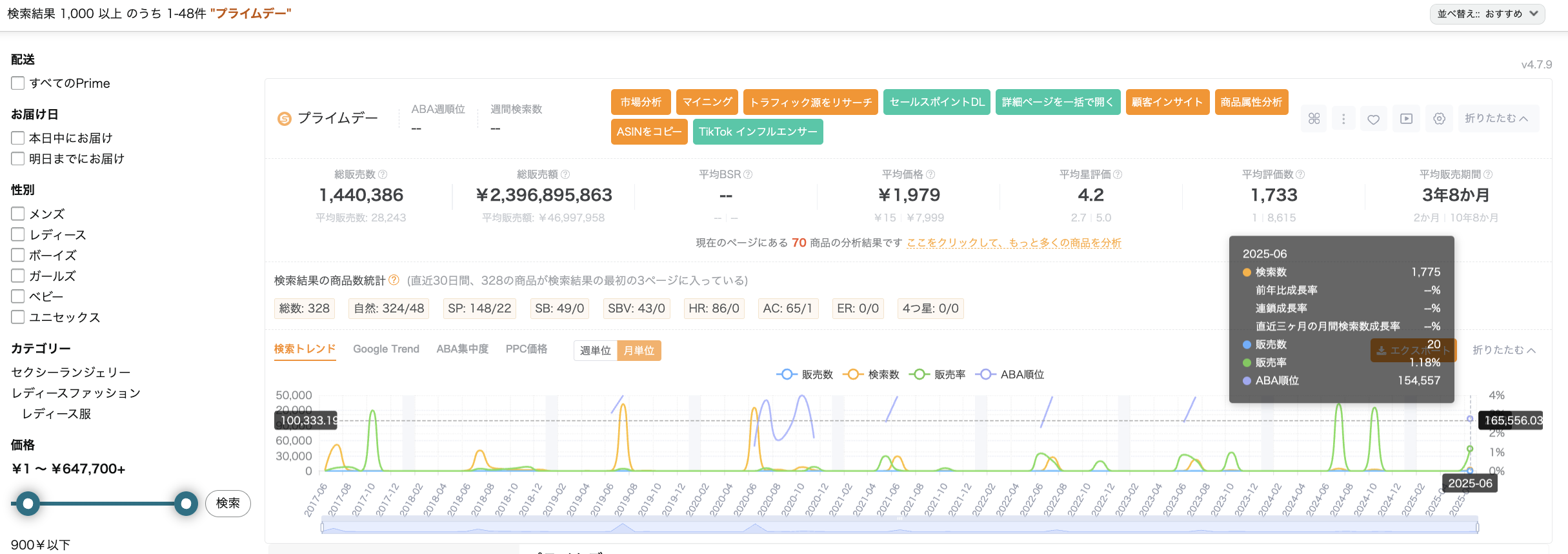The width and height of the screenshot is (1568, 554).
Task: Open レディースファッション category
Action: coord(76,393)
